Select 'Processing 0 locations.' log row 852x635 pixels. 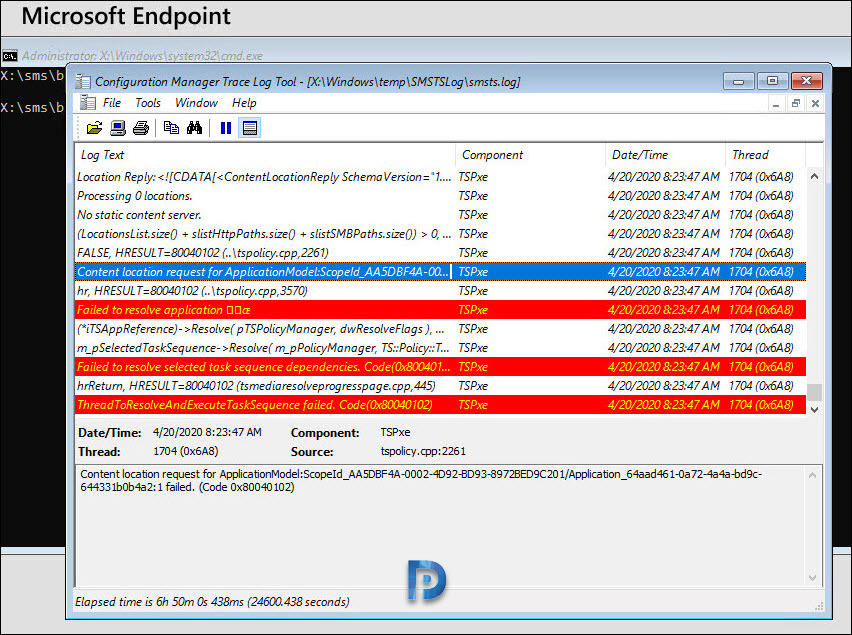pos(440,196)
